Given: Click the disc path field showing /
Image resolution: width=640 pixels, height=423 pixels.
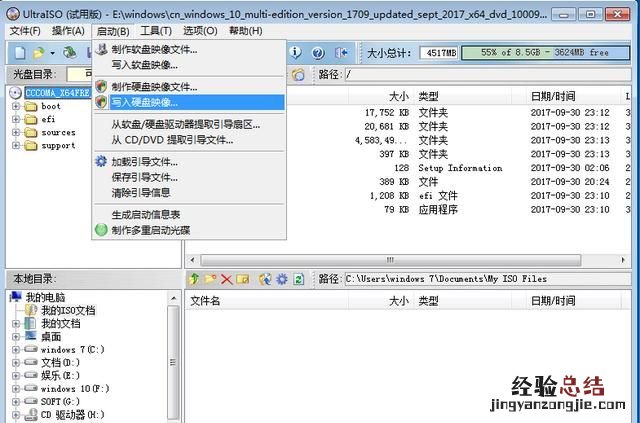Looking at the screenshot, I should coord(488,75).
